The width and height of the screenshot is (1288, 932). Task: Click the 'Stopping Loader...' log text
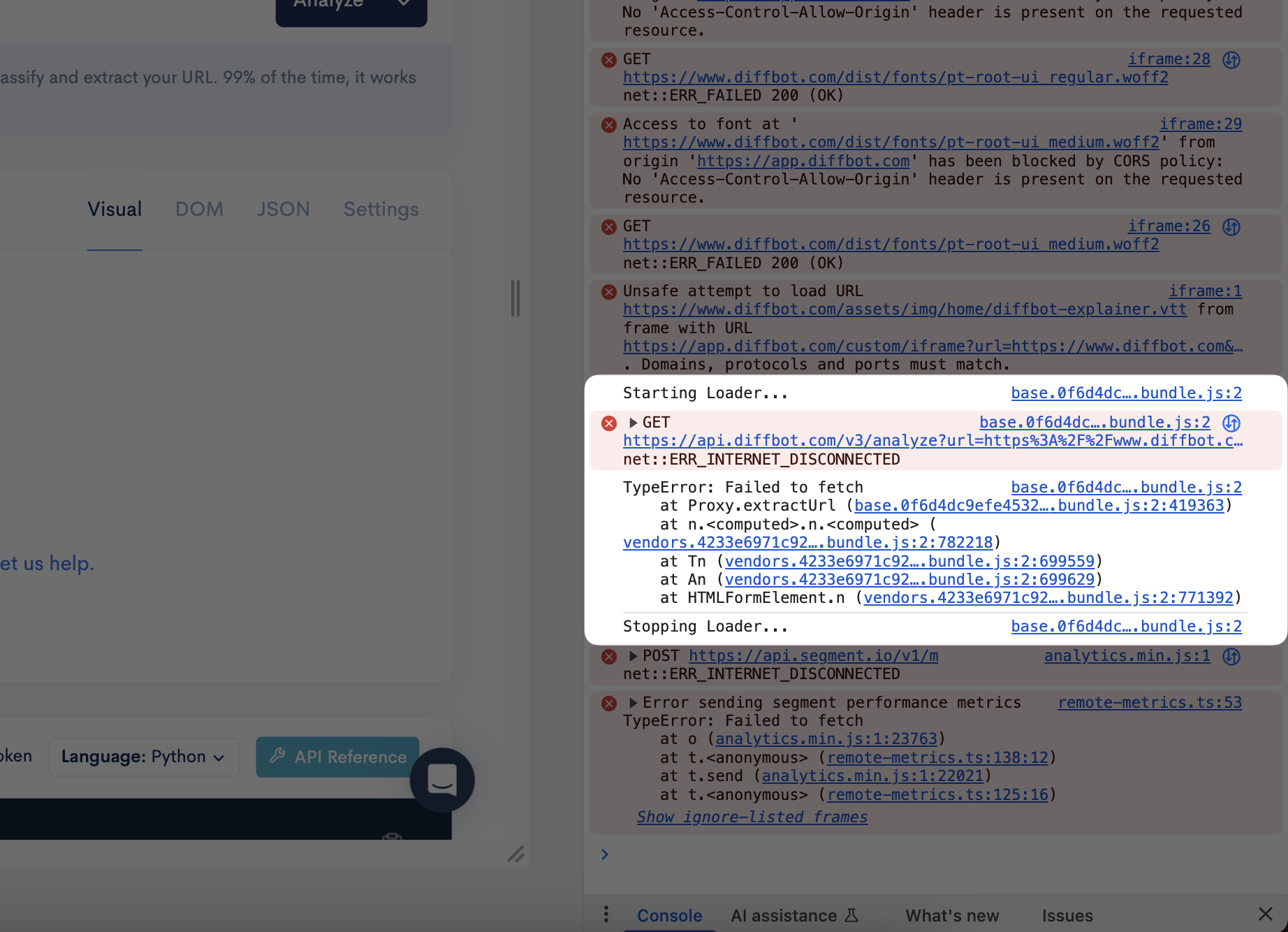pyautogui.click(x=705, y=627)
